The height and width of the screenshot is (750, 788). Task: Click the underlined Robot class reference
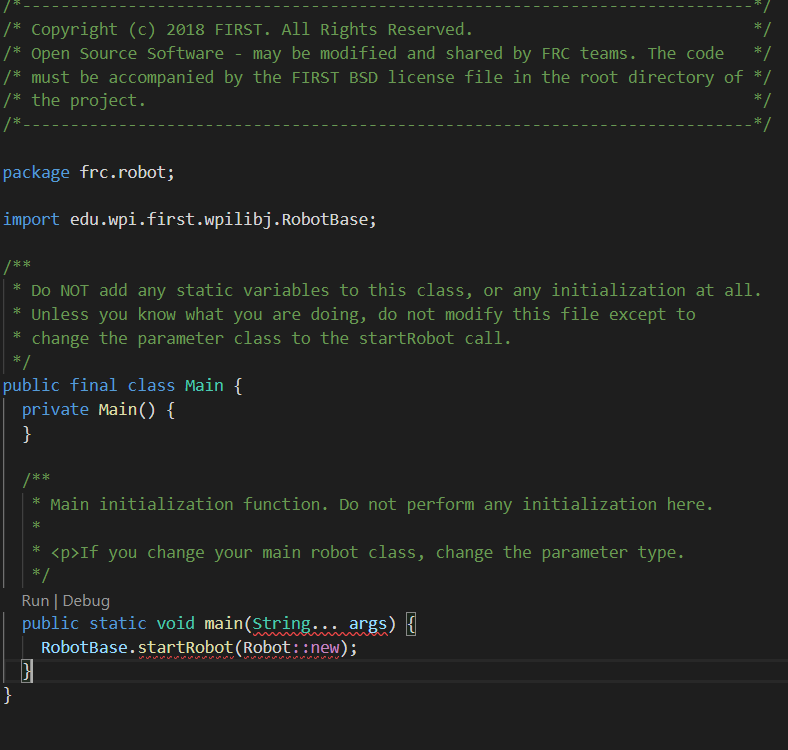tap(267, 647)
